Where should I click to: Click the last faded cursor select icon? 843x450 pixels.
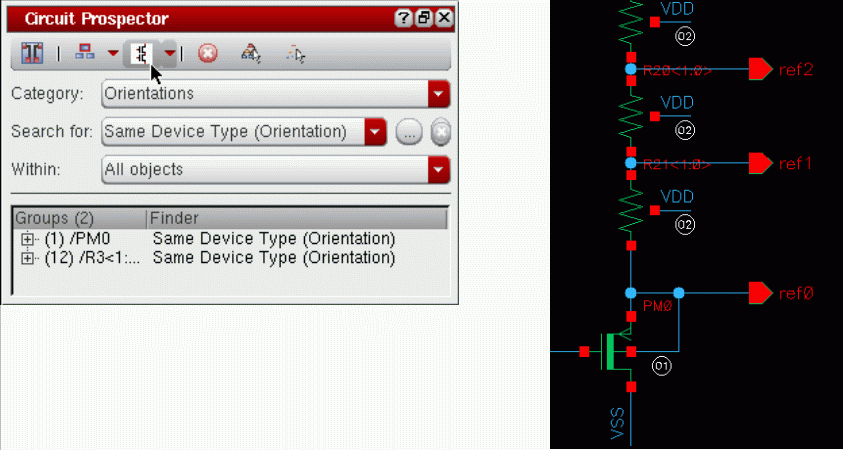(295, 54)
